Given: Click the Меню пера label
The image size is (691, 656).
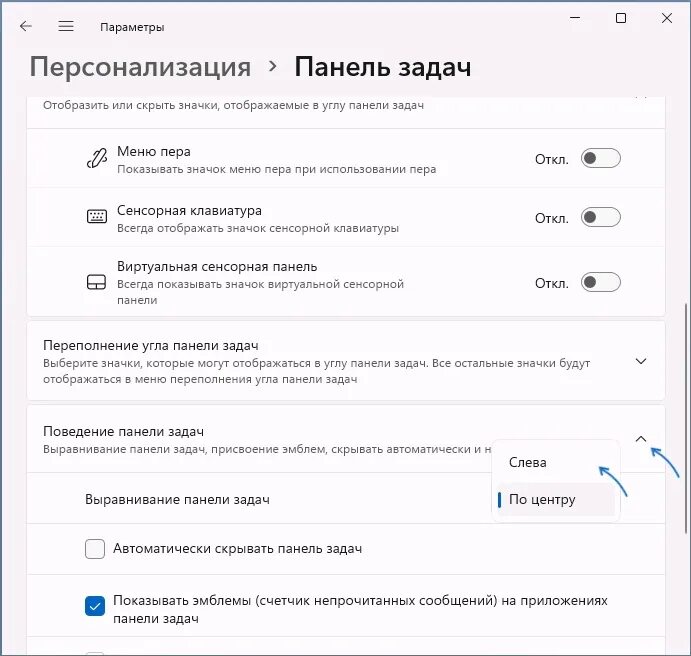Looking at the screenshot, I should coord(154,151).
